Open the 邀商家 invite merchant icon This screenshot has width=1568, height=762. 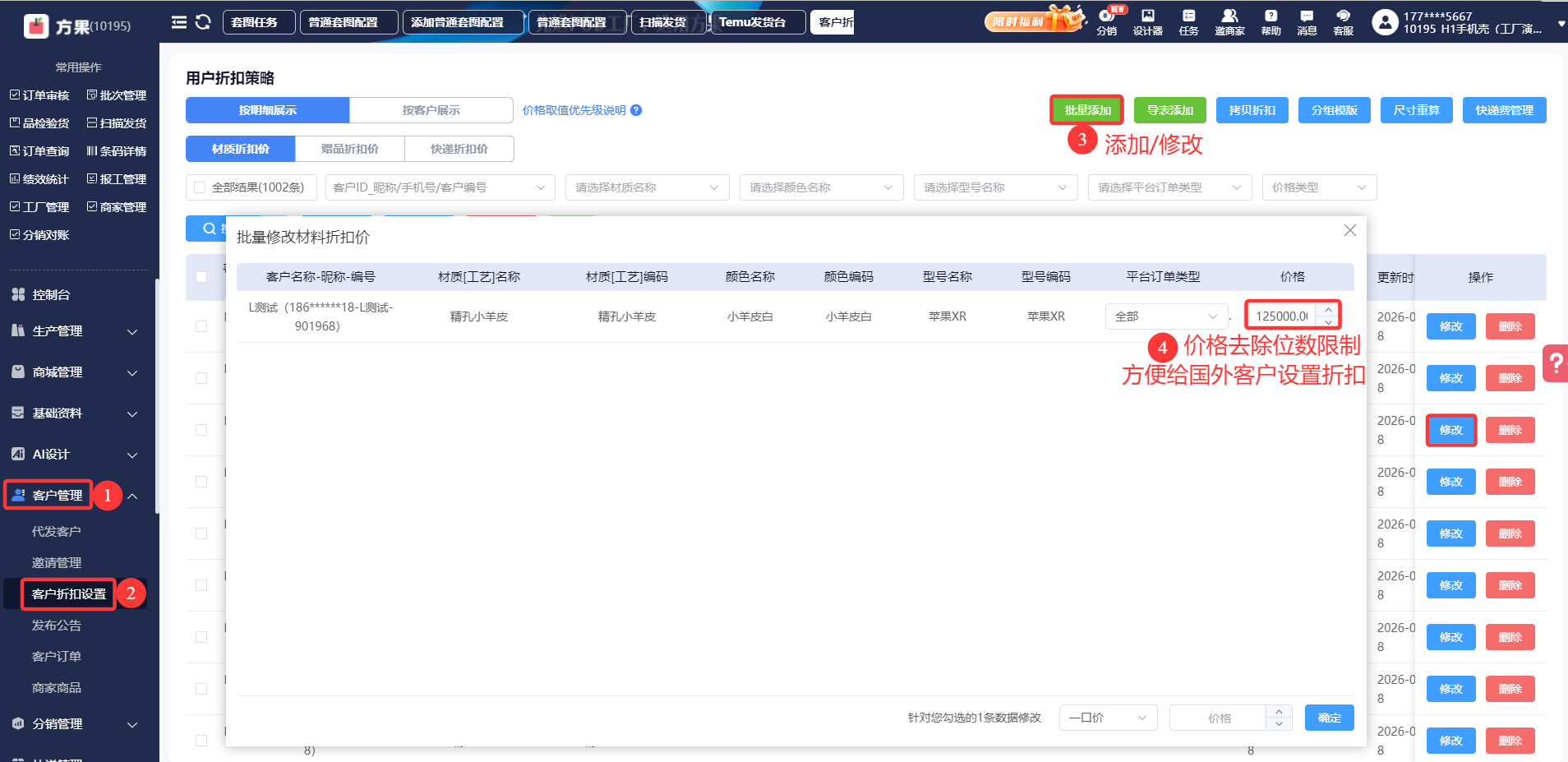[x=1229, y=22]
